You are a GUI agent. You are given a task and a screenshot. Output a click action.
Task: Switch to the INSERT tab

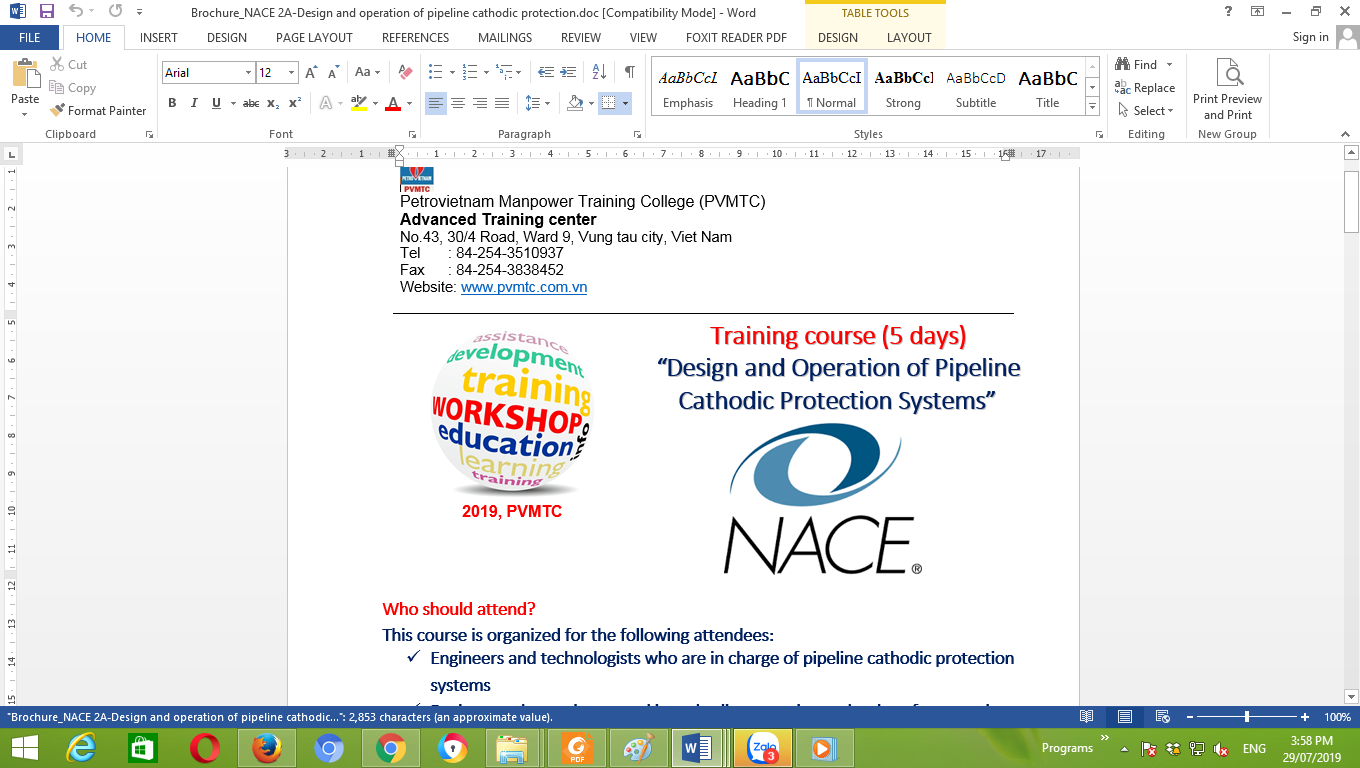pos(159,38)
